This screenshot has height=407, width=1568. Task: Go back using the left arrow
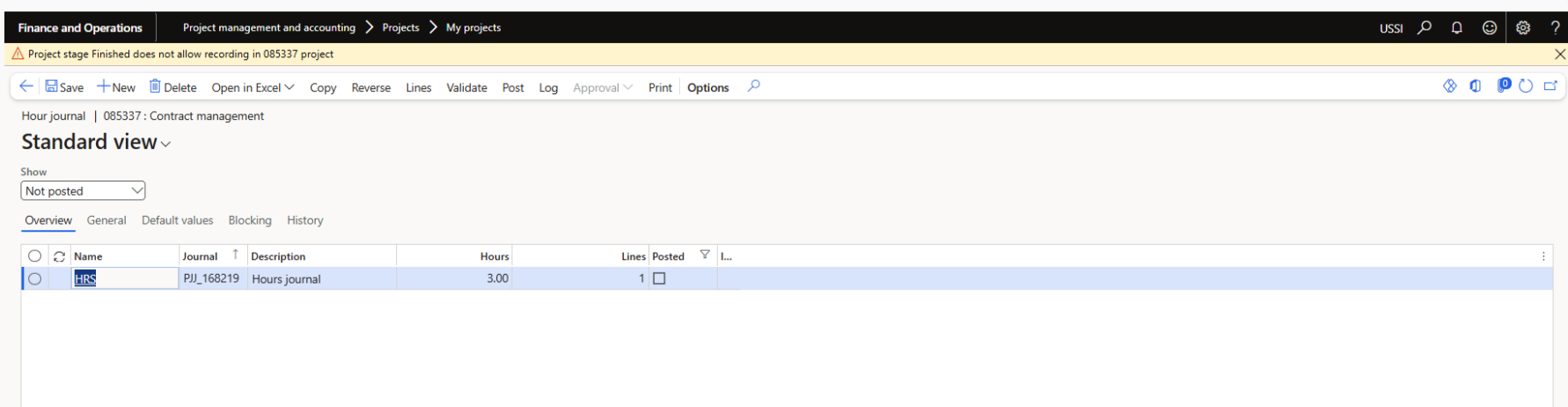click(26, 86)
